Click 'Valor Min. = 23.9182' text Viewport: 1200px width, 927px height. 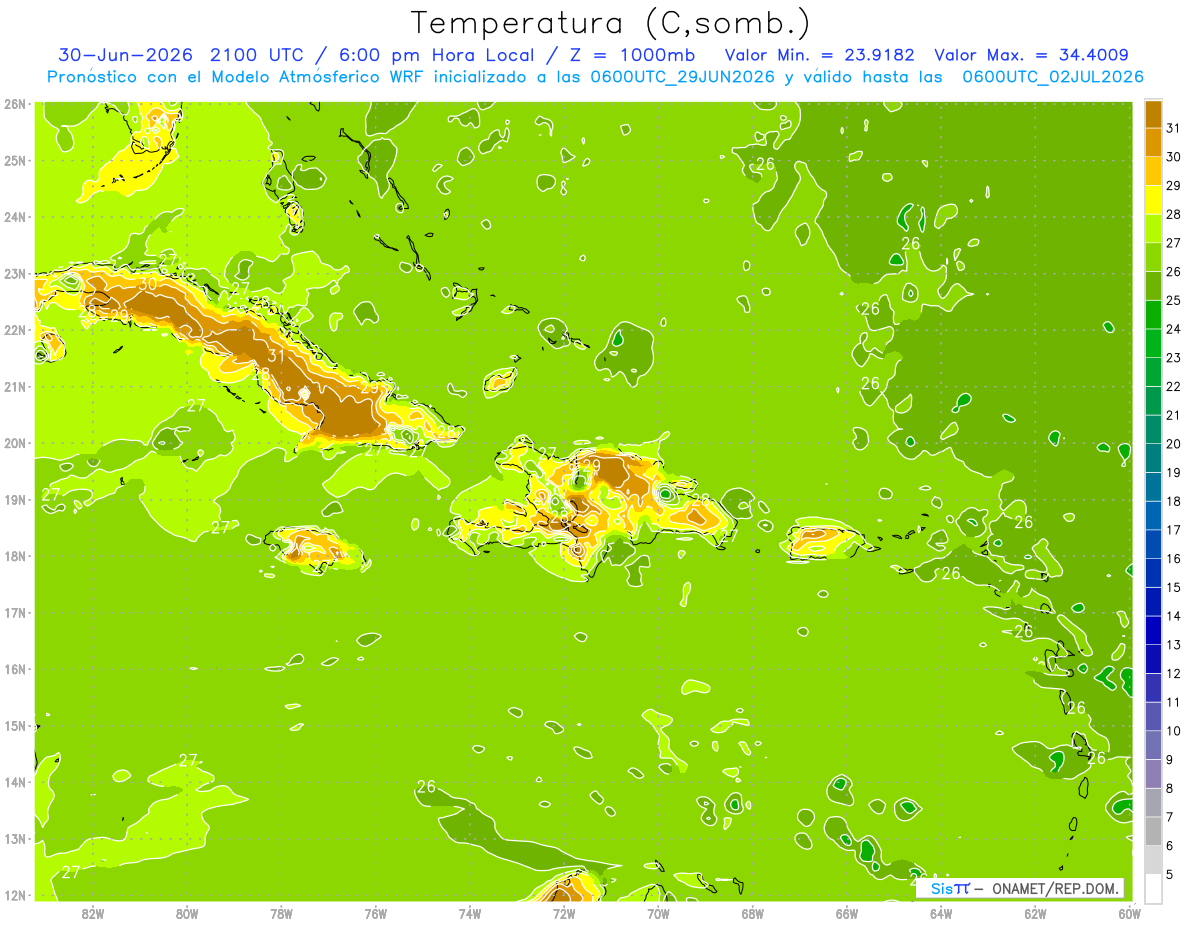click(x=820, y=55)
